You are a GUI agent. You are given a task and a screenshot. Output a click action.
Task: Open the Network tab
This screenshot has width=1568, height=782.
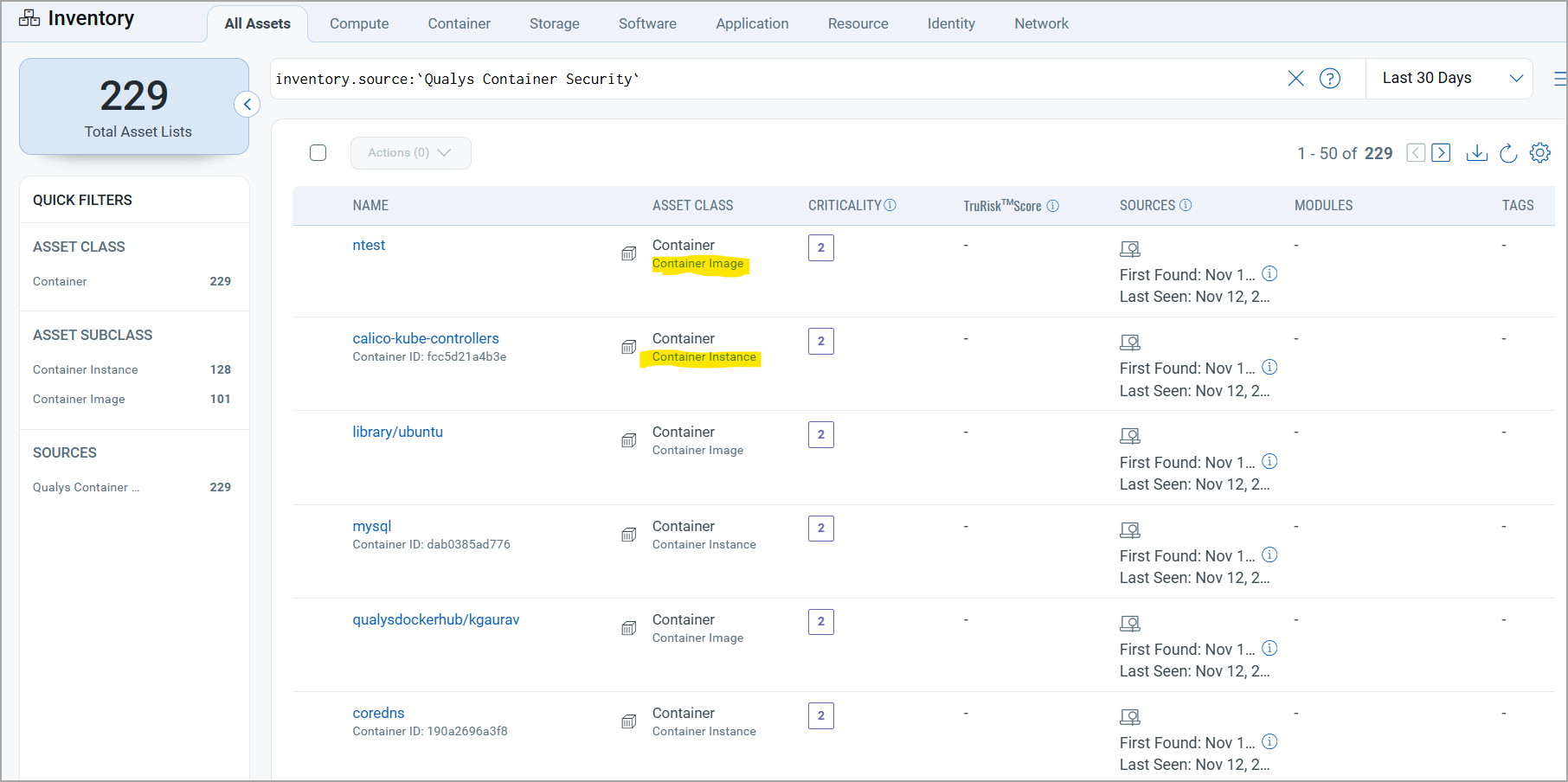(x=1041, y=23)
